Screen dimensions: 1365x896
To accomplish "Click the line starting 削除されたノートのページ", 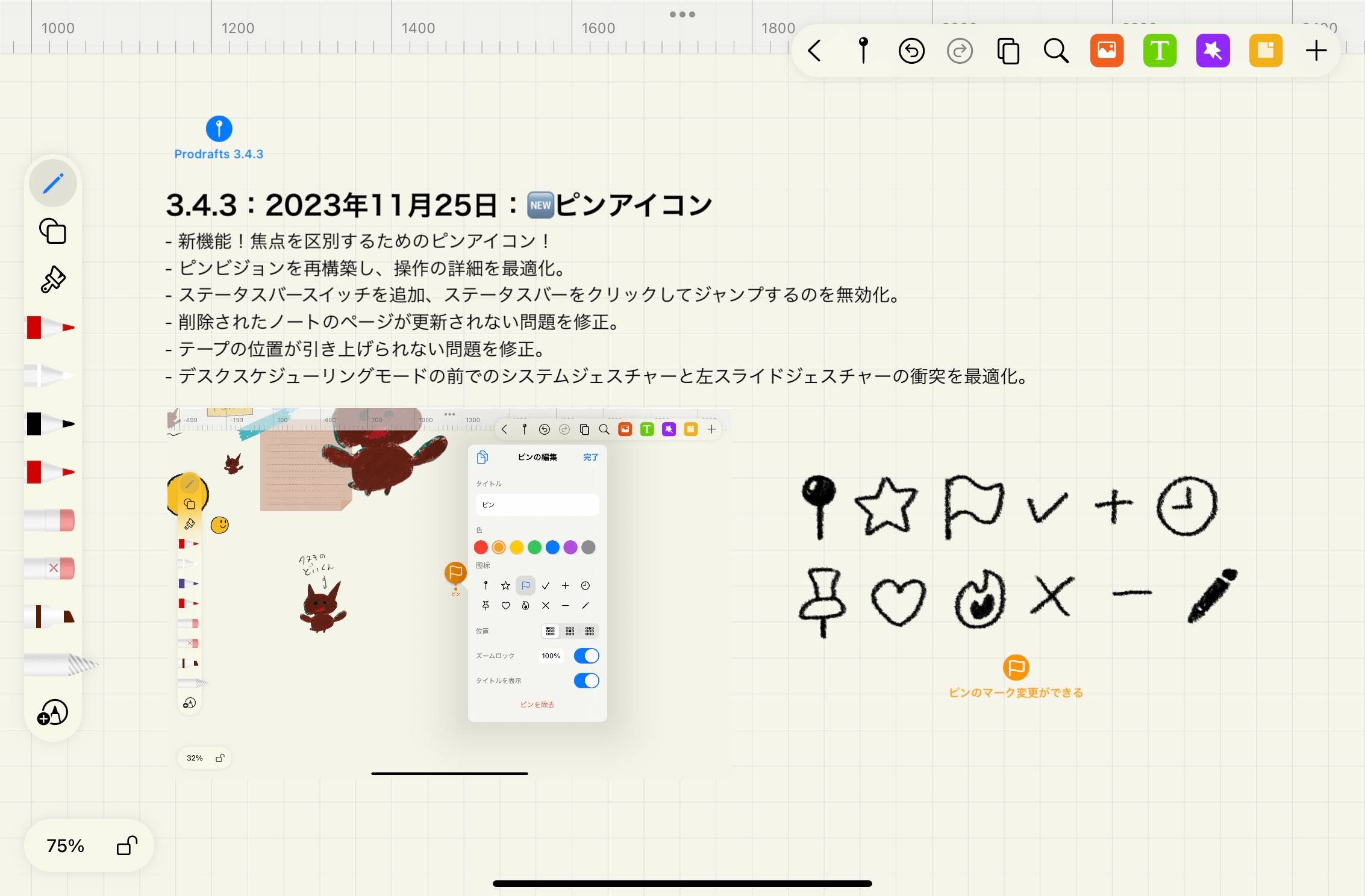I will click(x=393, y=322).
